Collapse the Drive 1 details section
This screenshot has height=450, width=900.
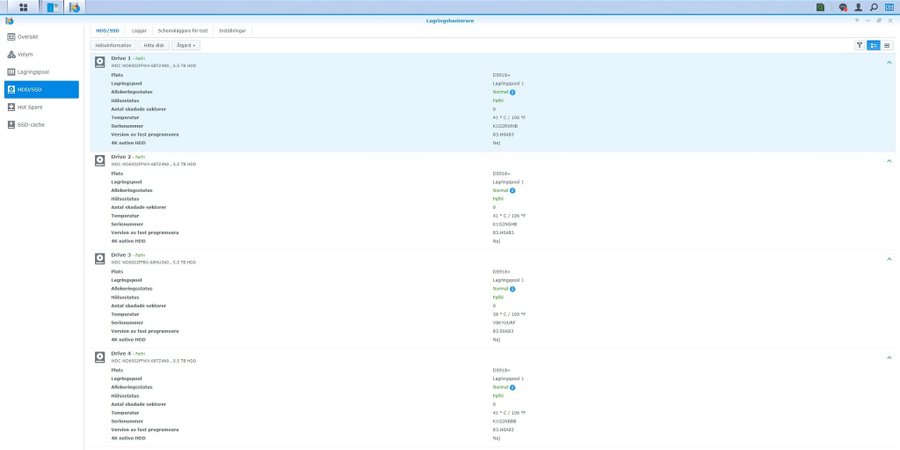point(889,62)
